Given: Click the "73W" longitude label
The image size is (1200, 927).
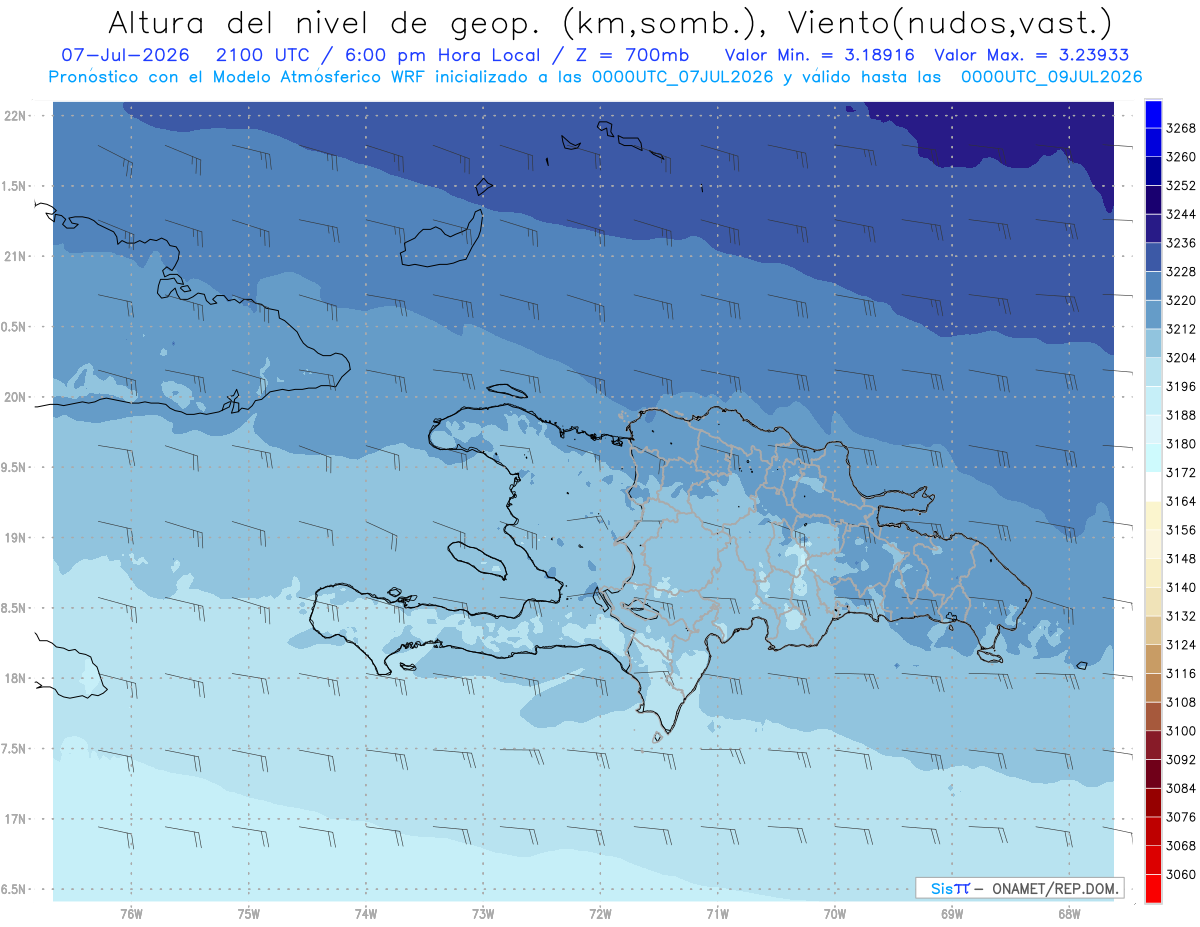Looking at the screenshot, I should coord(483,913).
